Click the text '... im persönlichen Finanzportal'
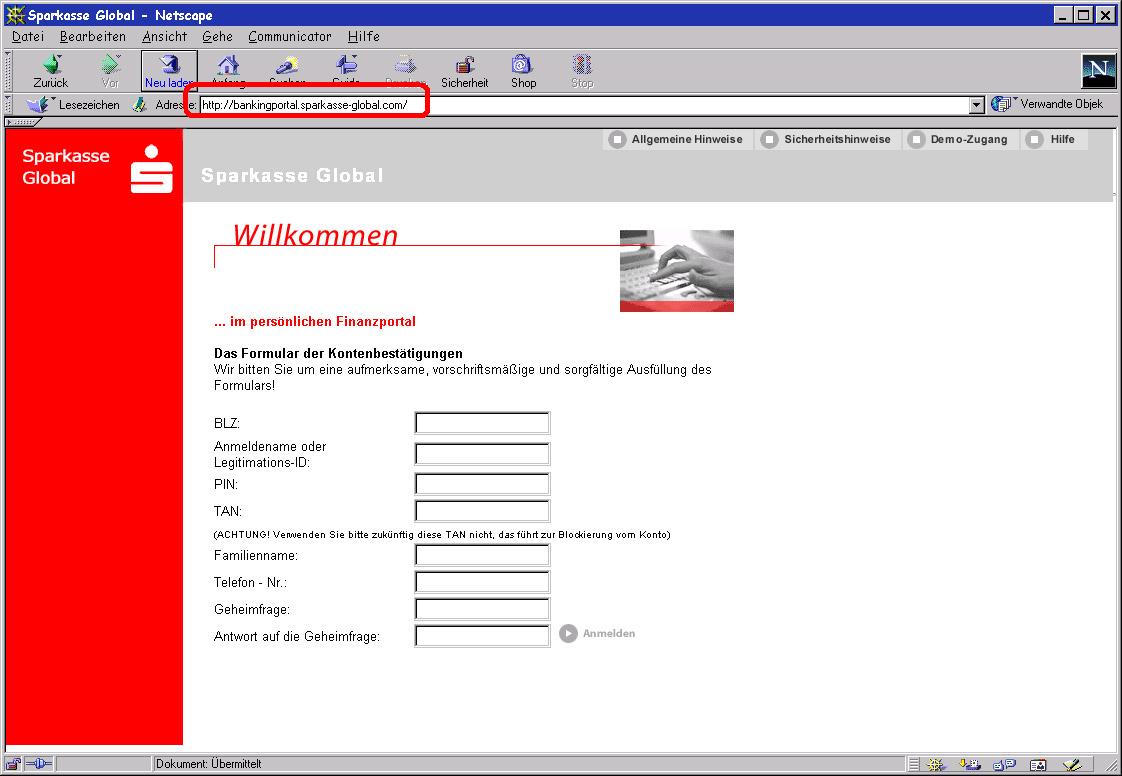1122x776 pixels. [x=315, y=321]
